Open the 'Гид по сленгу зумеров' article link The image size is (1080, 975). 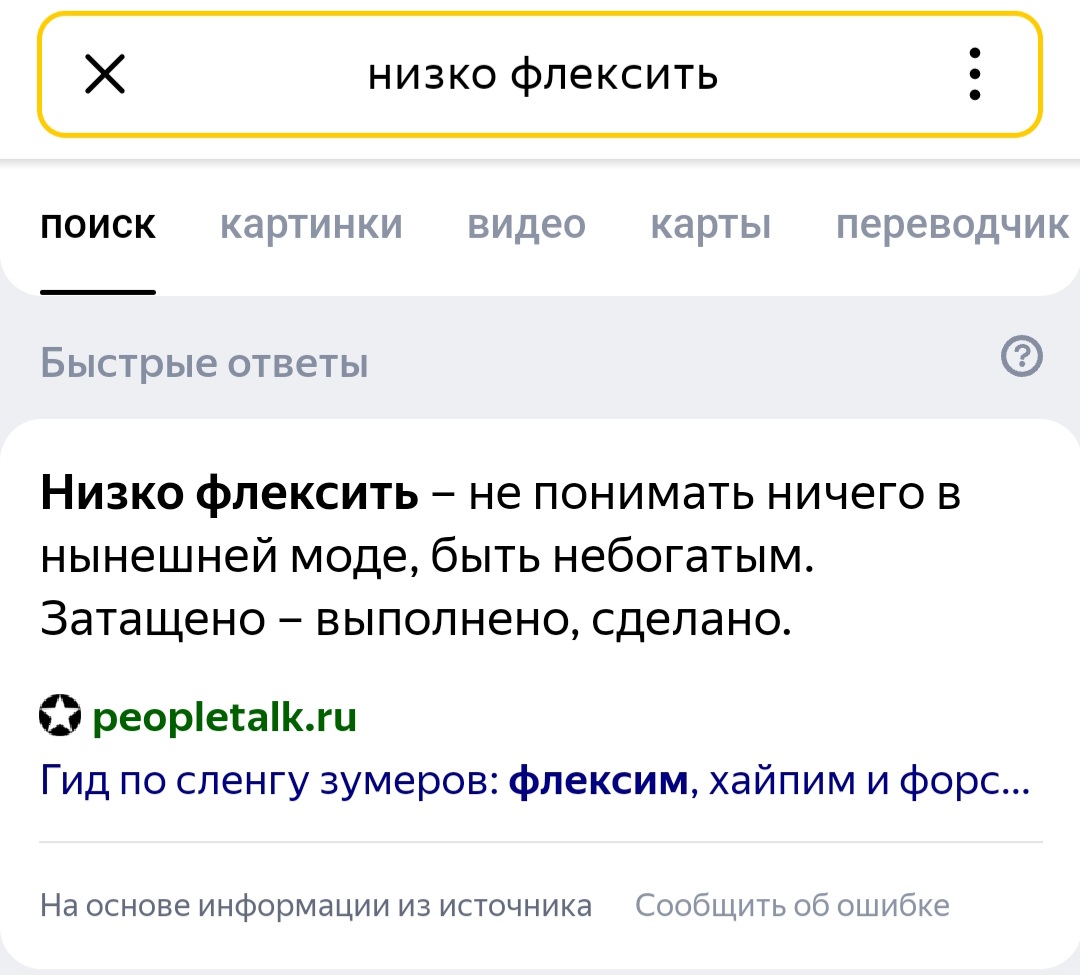coord(534,781)
